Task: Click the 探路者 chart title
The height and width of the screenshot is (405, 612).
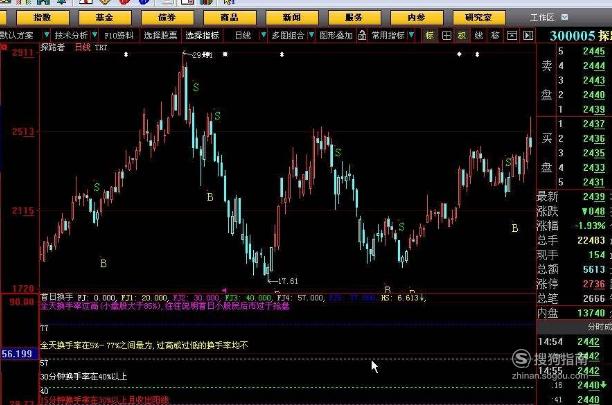Action: [x=53, y=47]
